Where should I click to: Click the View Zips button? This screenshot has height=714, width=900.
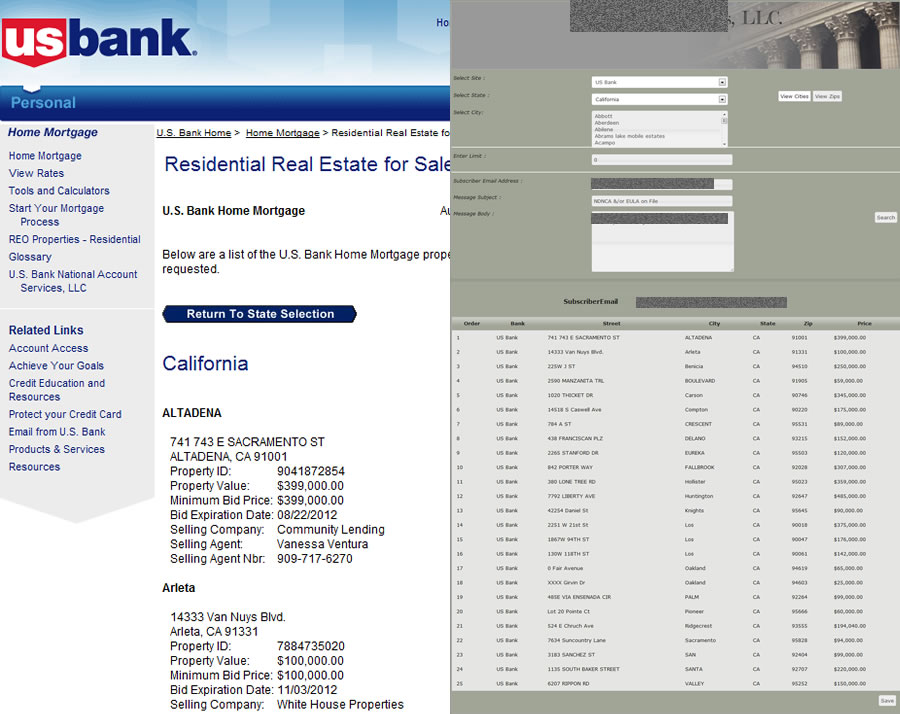[x=827, y=96]
